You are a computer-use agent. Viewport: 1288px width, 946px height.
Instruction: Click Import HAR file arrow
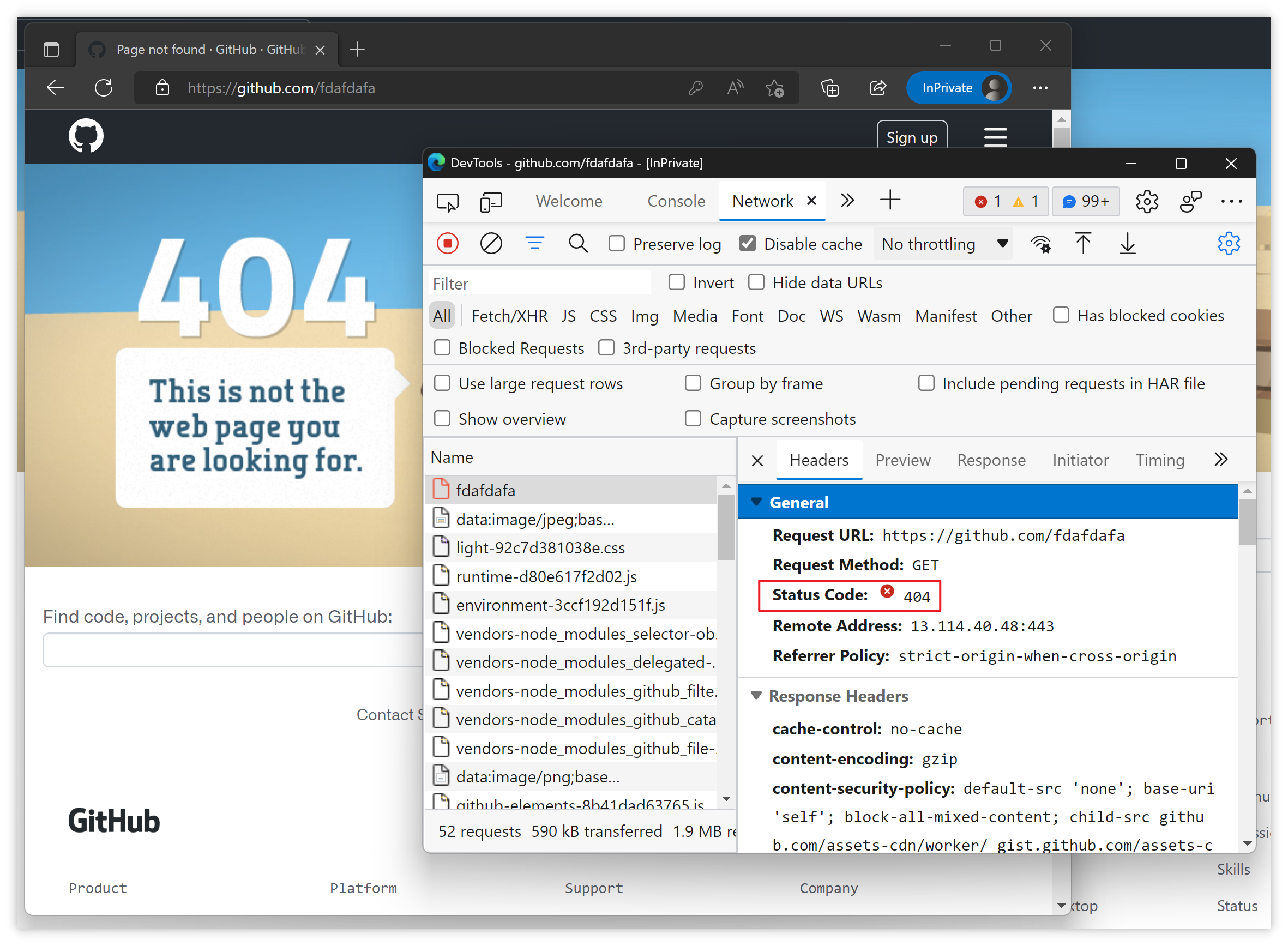(x=1083, y=243)
